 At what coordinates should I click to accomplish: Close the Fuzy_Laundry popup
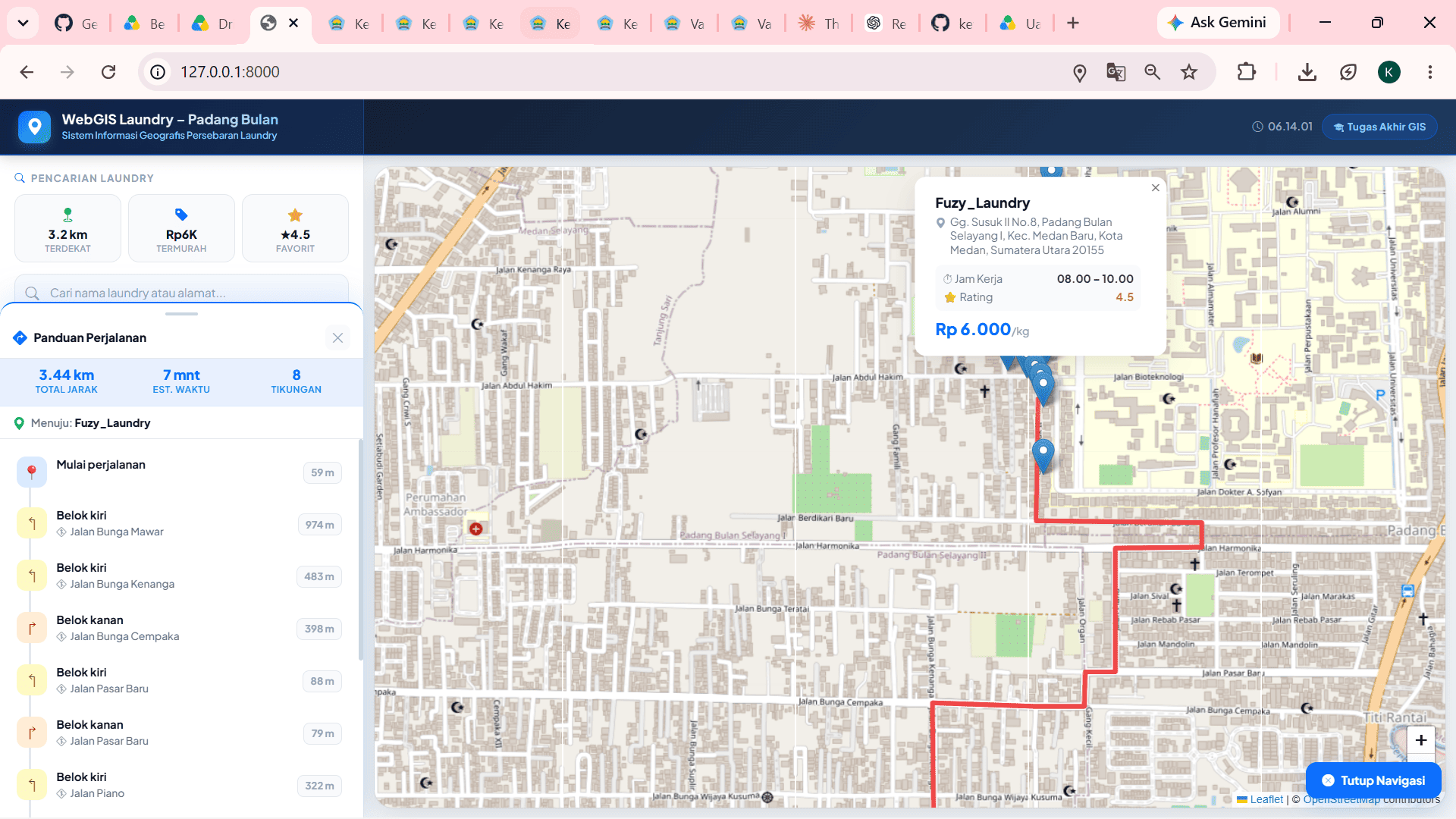[1155, 187]
